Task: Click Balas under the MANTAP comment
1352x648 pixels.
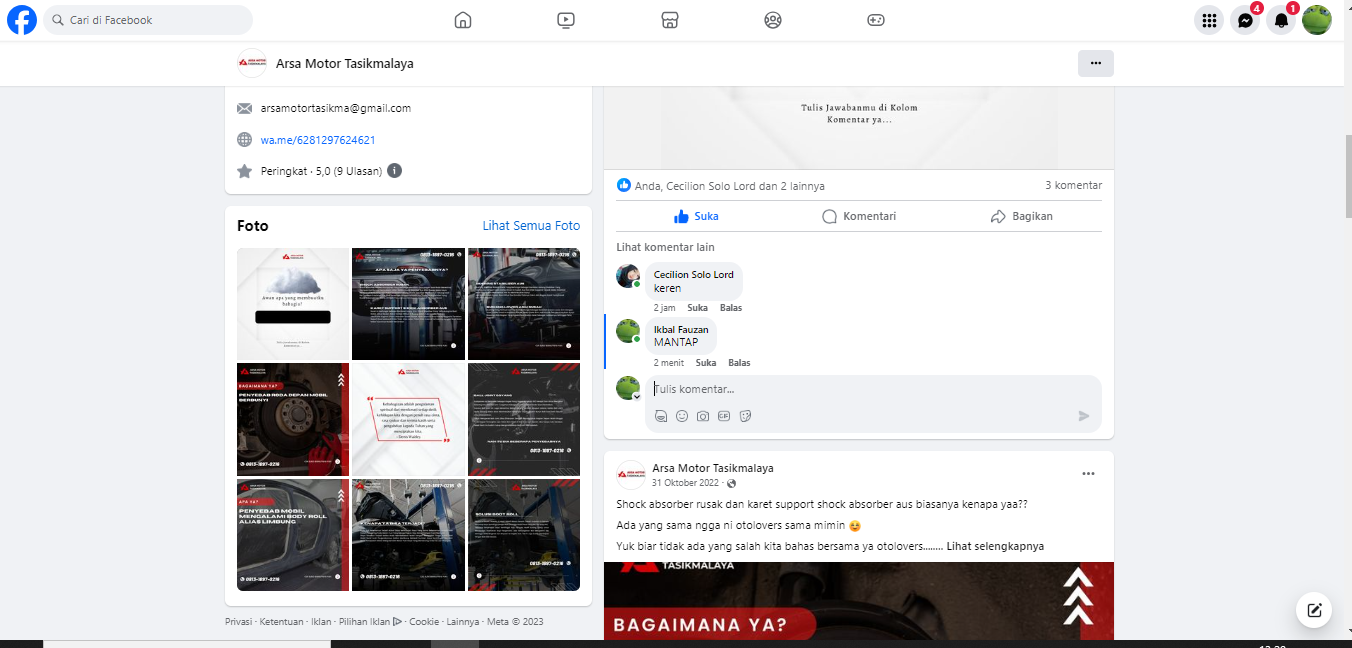Action: 739,363
